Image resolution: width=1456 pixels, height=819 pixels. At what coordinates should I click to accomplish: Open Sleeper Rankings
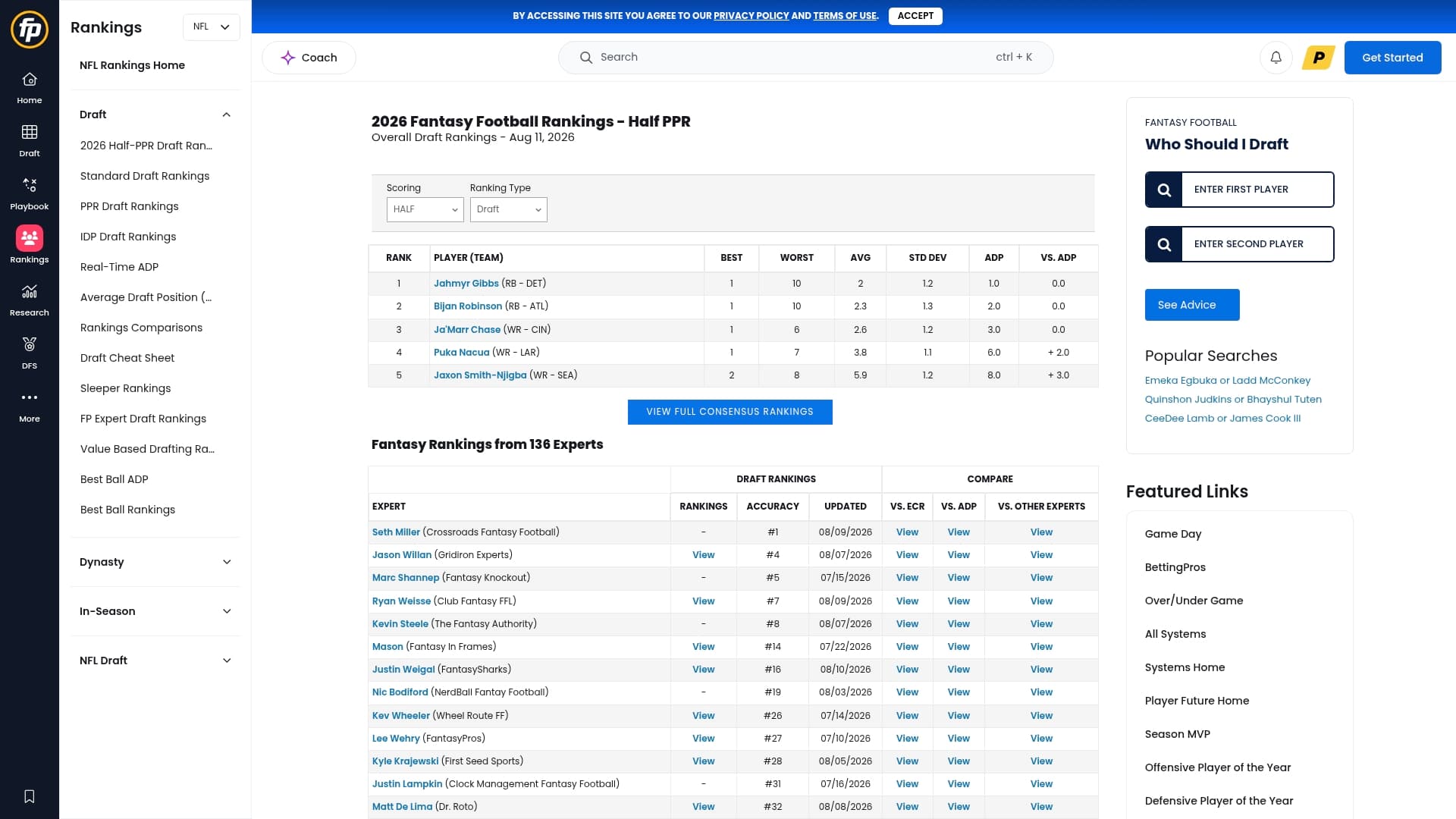click(126, 388)
